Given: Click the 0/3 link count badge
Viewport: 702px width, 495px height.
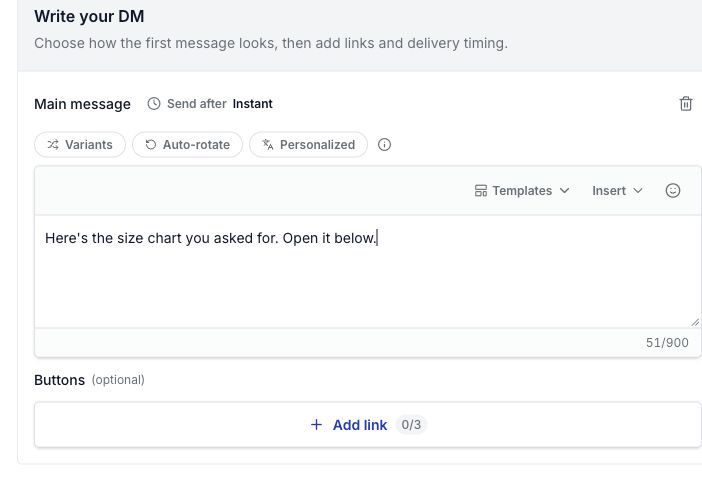Looking at the screenshot, I should coord(411,424).
